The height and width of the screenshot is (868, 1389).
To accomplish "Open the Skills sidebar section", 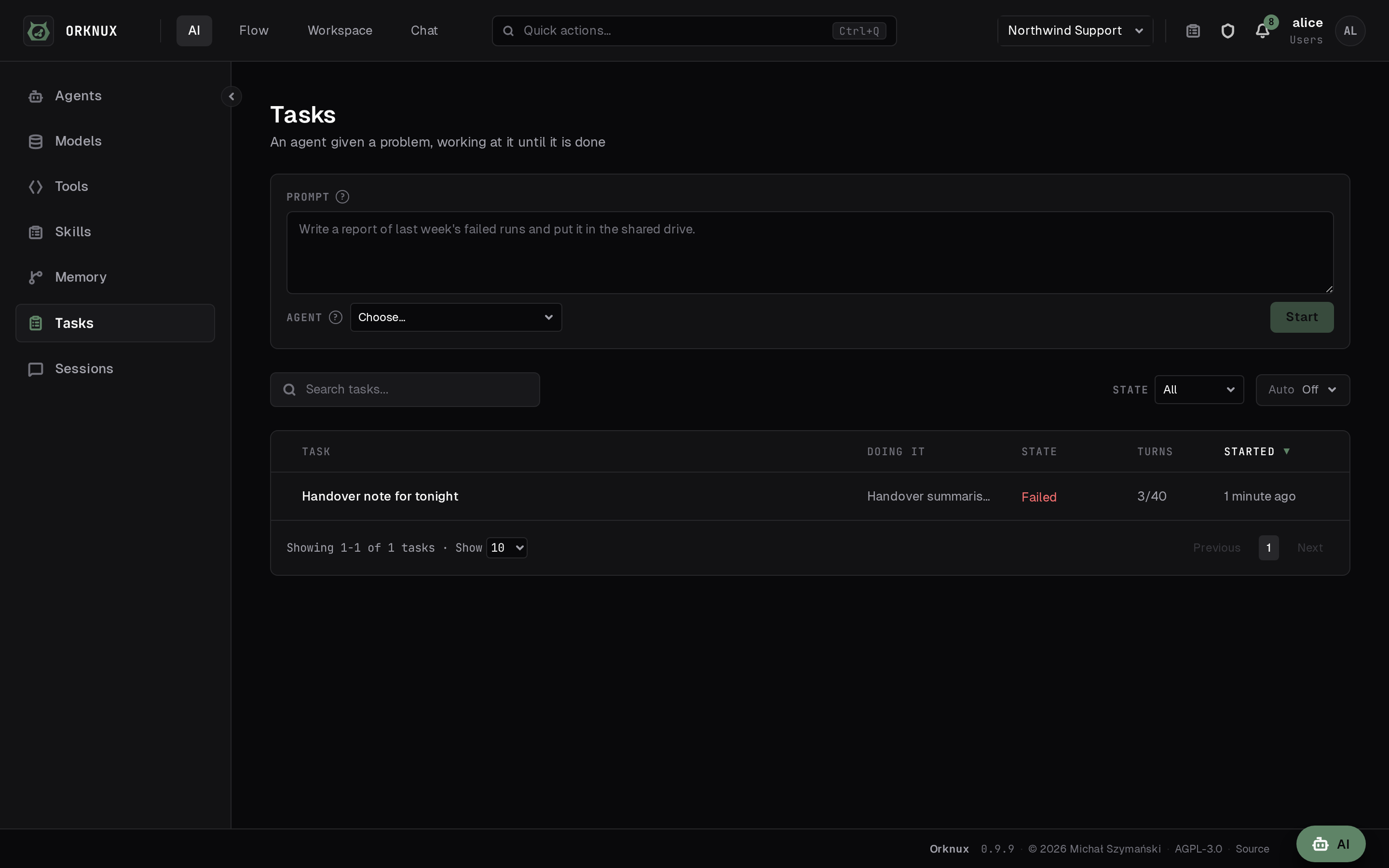I will tap(115, 232).
